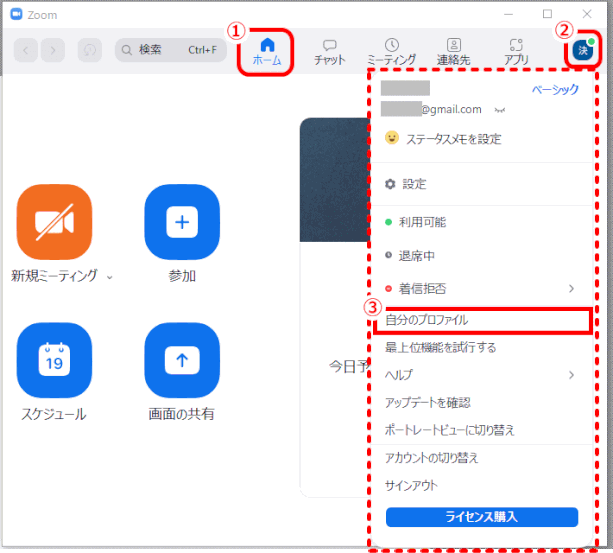This screenshot has height=553, width=613.
Task: Go forward with the right arrow button
Action: click(53, 50)
